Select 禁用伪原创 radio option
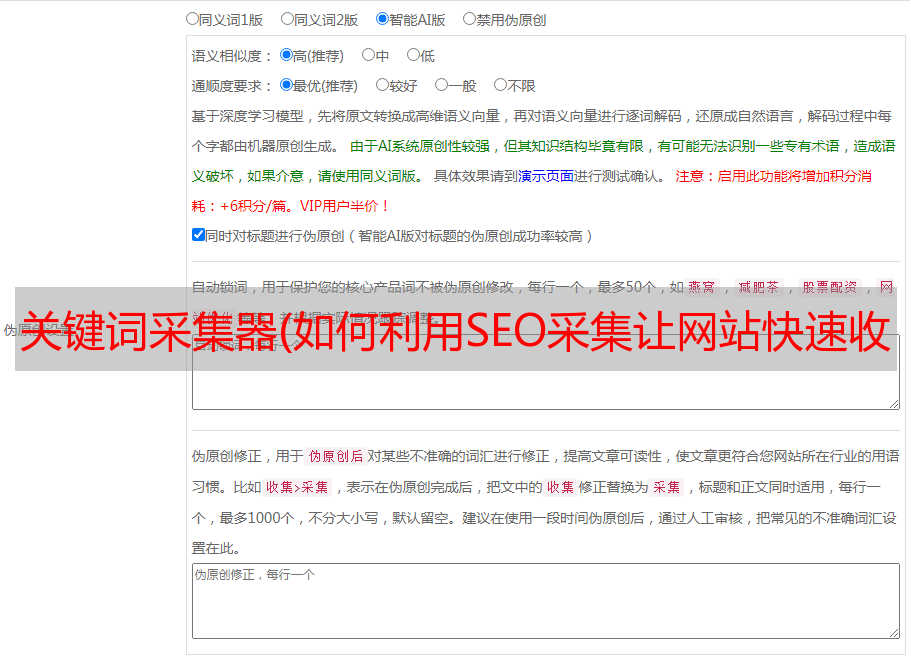Screen dimensions: 911x658 469,19
